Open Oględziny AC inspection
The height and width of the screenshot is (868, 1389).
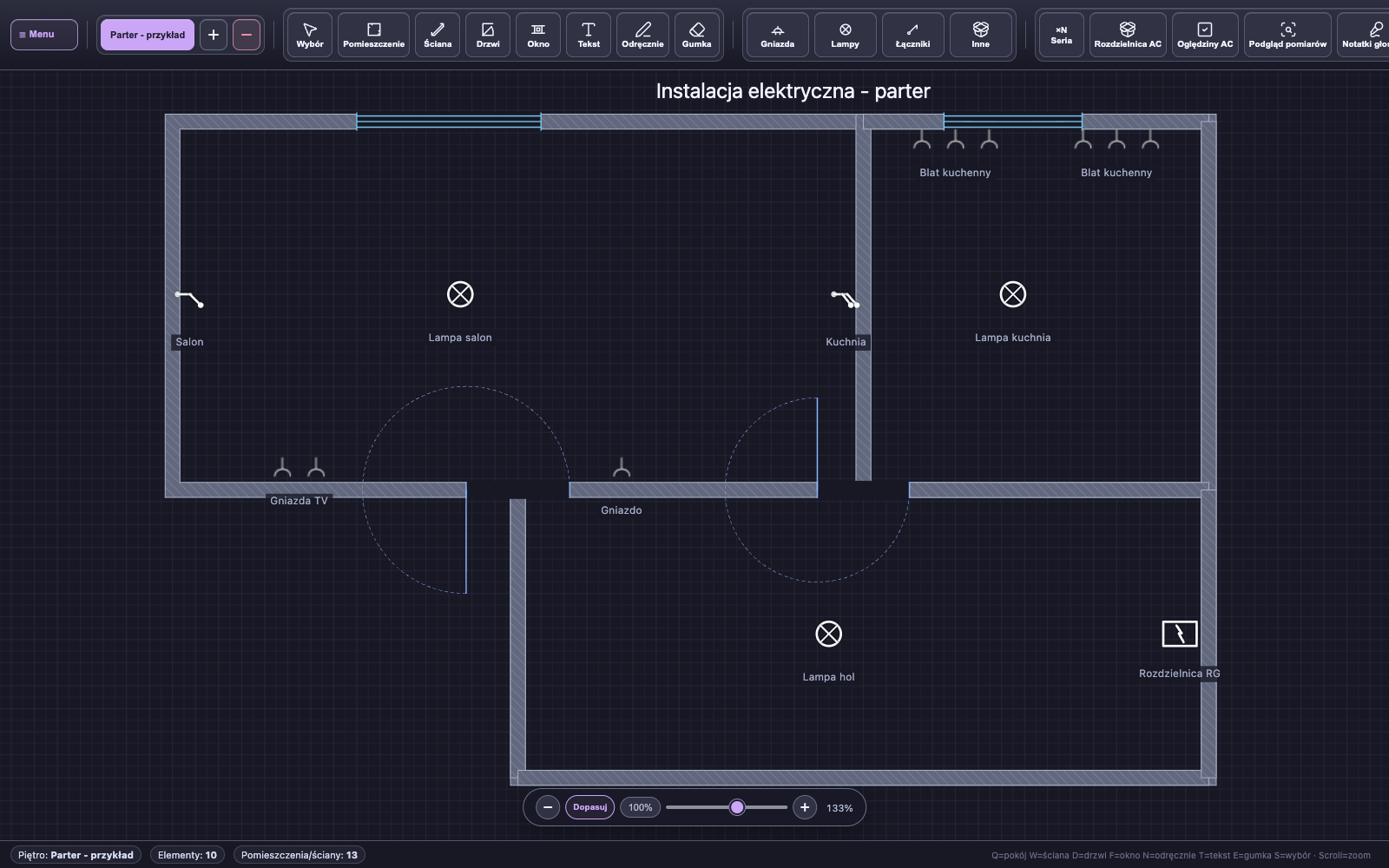point(1205,35)
